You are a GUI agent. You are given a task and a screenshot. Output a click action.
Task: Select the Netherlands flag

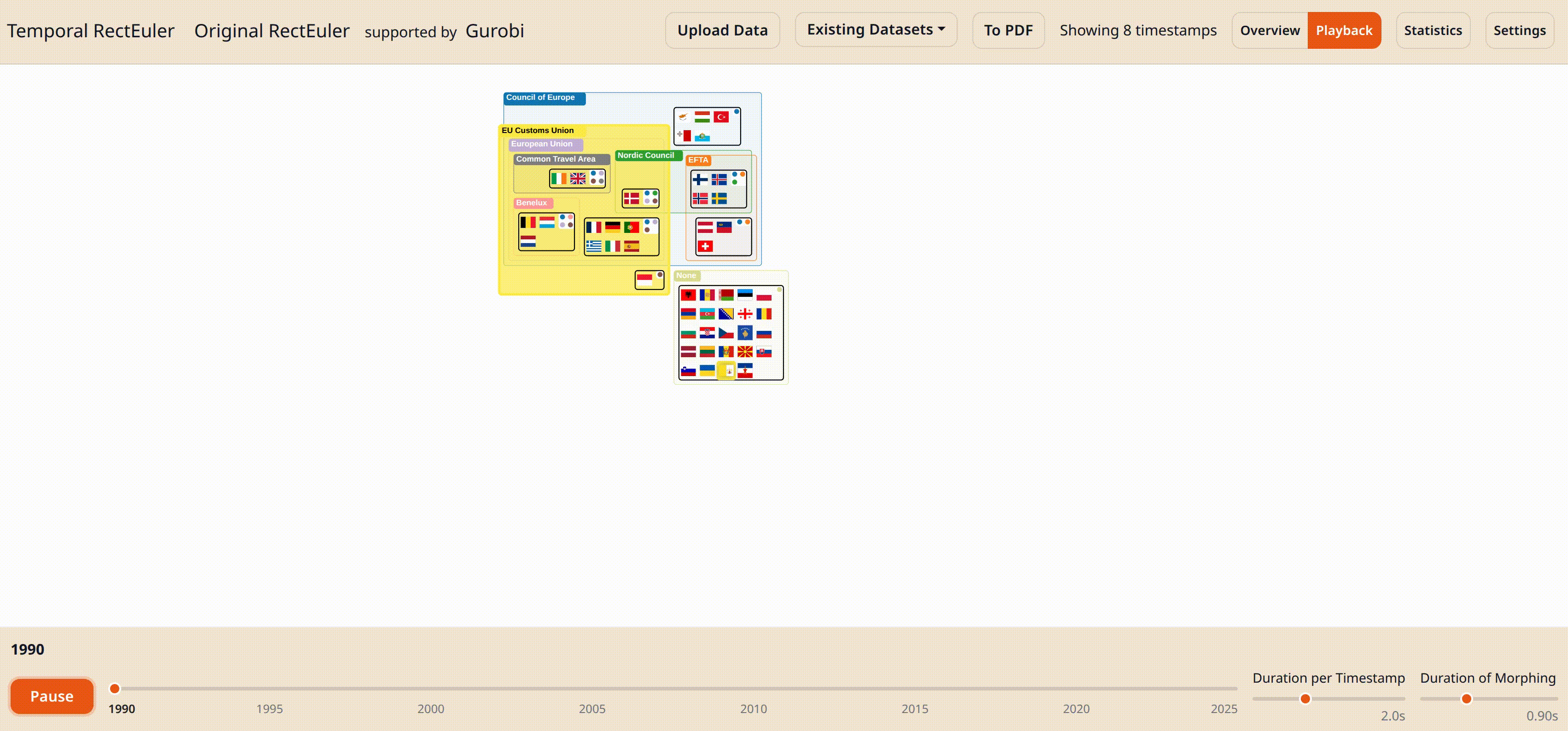(528, 241)
